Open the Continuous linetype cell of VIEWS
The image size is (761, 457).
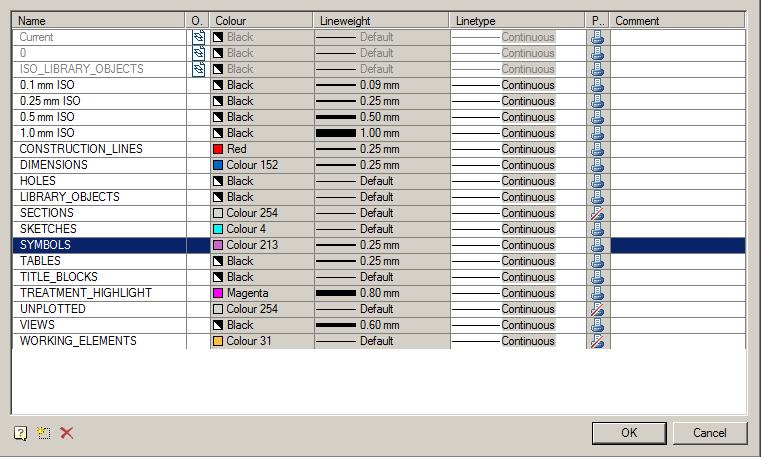(x=518, y=325)
